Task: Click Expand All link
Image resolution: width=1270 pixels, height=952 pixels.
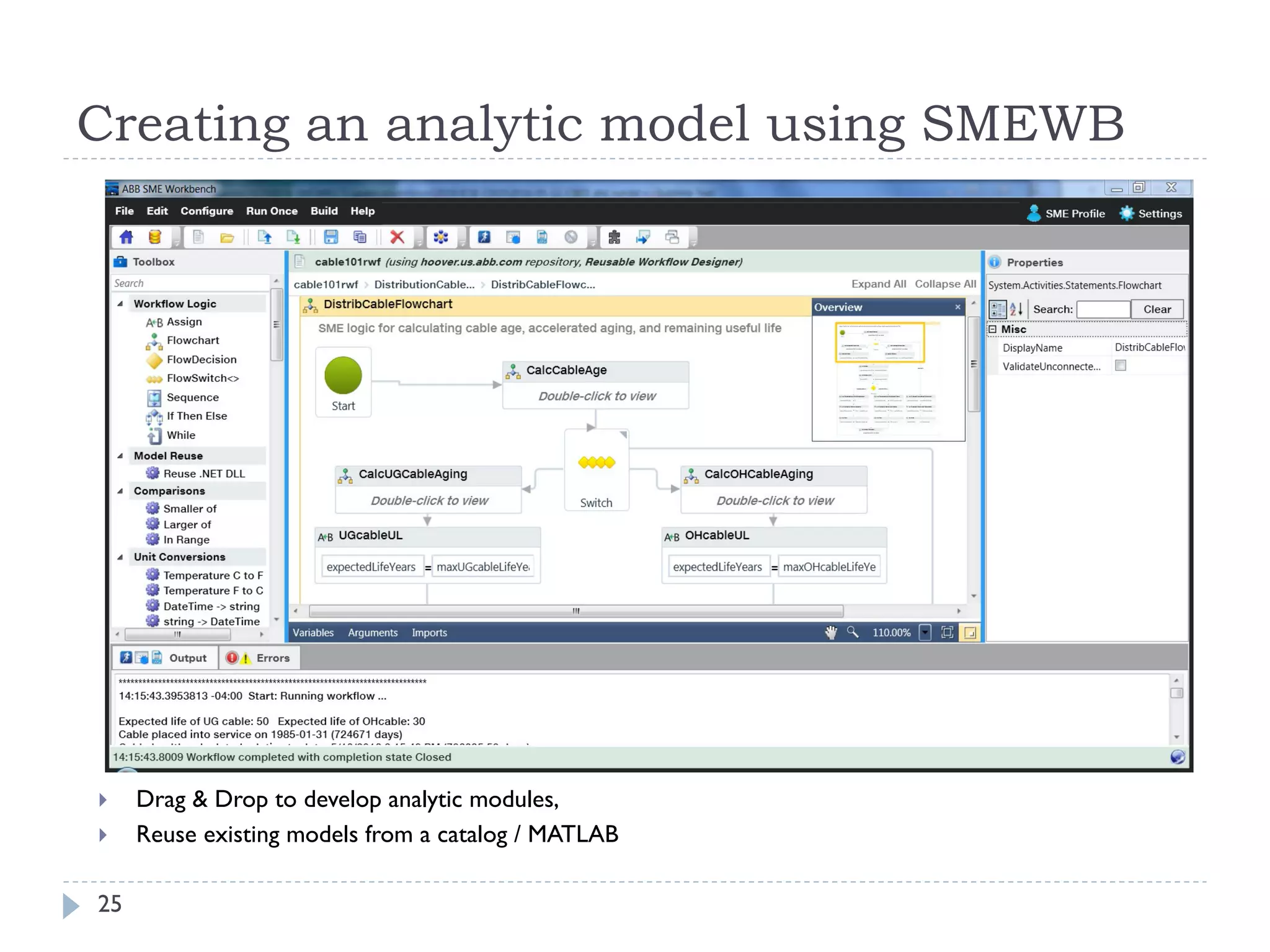Action: 878,284
